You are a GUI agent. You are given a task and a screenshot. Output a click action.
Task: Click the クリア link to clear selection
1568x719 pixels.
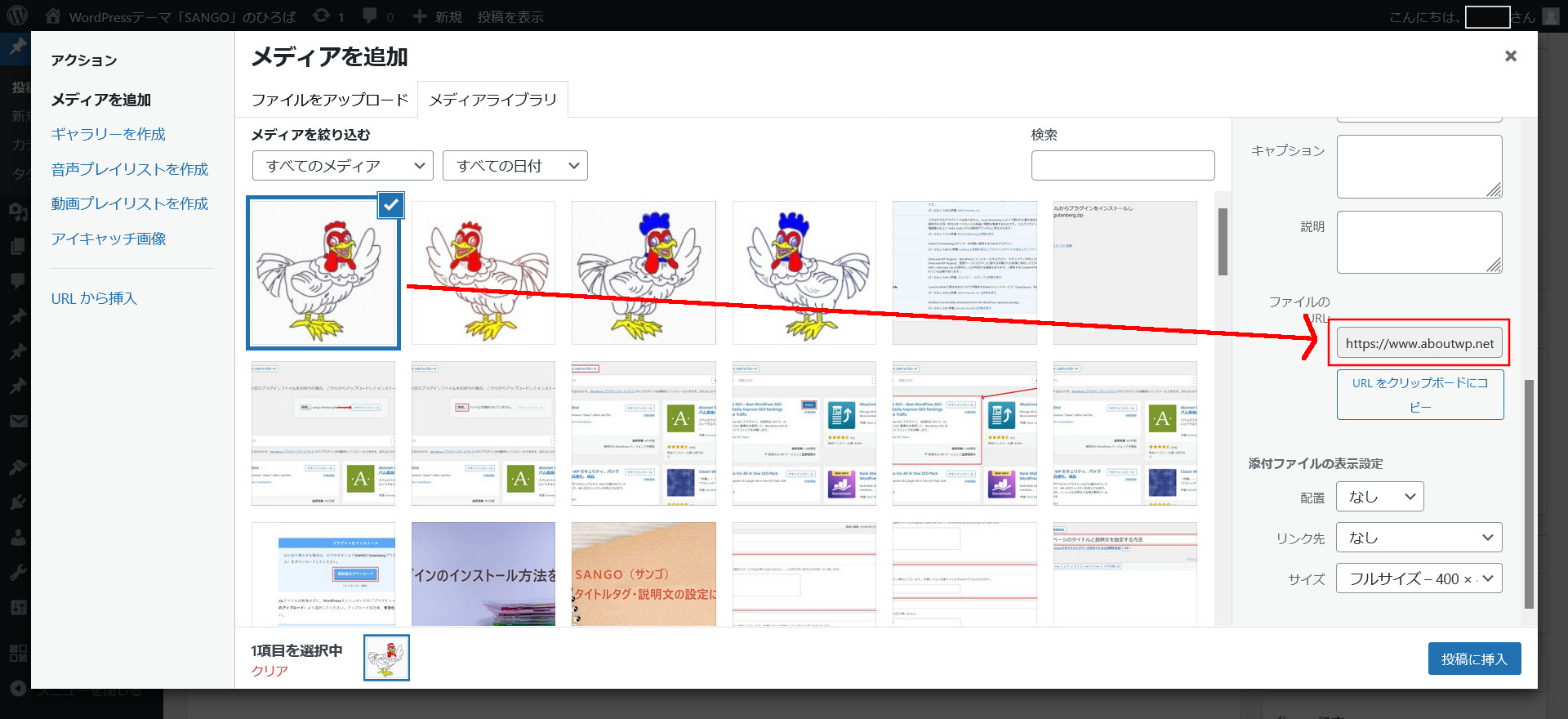pos(269,671)
